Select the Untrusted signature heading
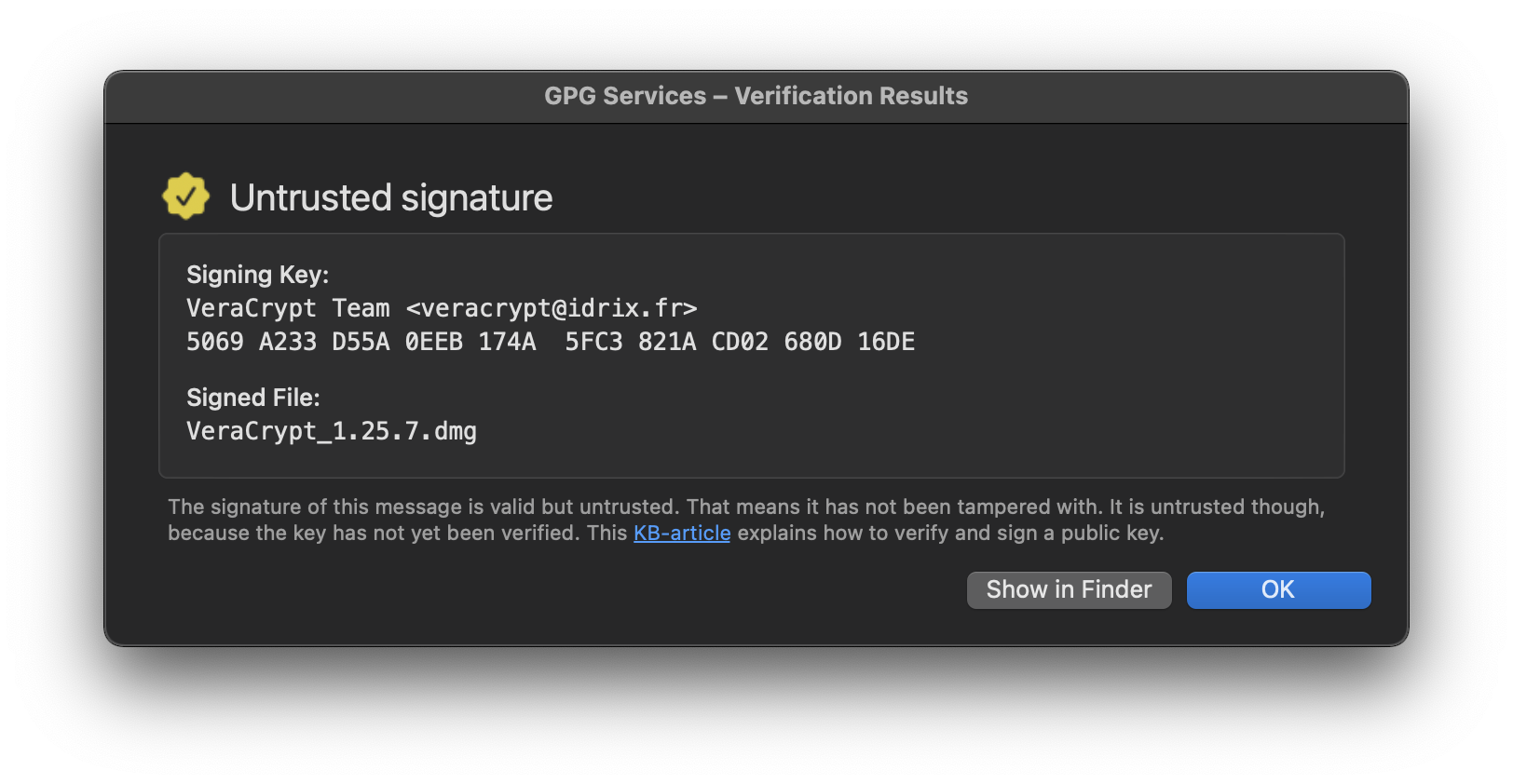The height and width of the screenshot is (784, 1513). click(391, 197)
